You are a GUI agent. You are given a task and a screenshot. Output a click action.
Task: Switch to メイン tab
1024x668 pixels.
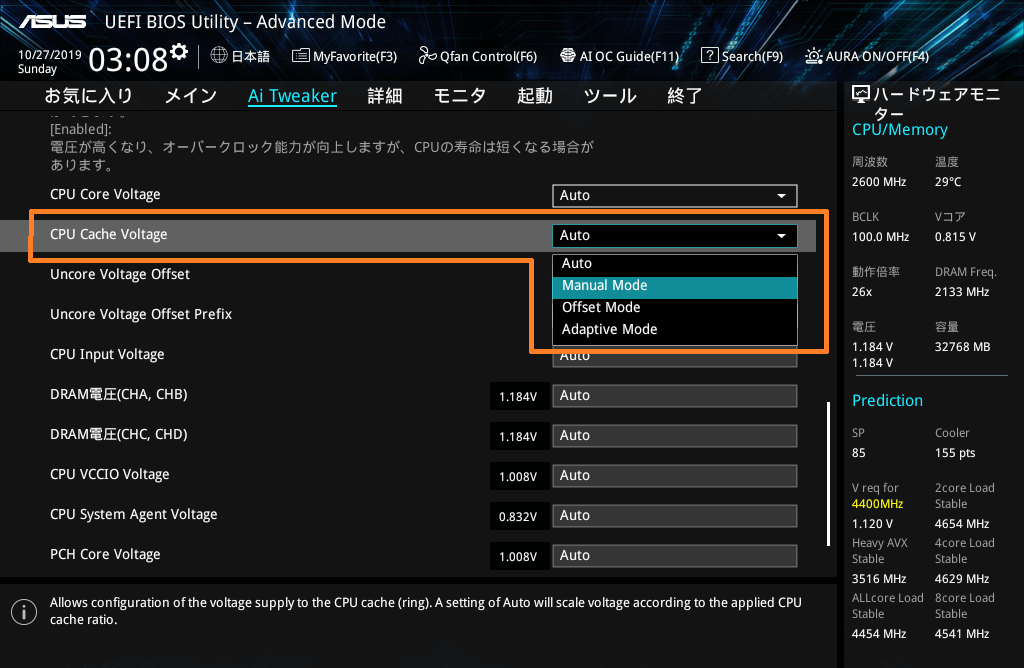(191, 96)
